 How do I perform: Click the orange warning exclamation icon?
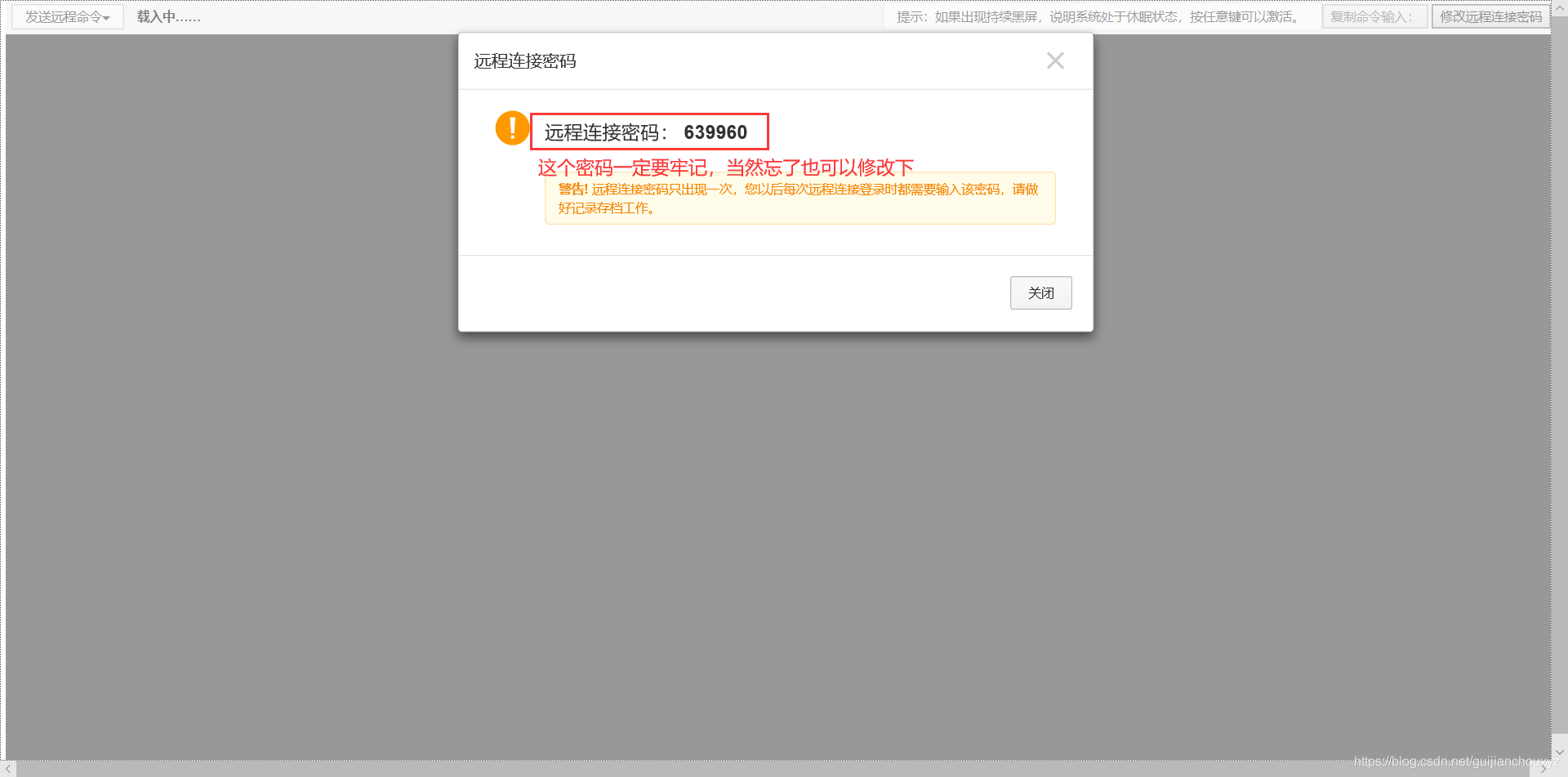pos(512,128)
